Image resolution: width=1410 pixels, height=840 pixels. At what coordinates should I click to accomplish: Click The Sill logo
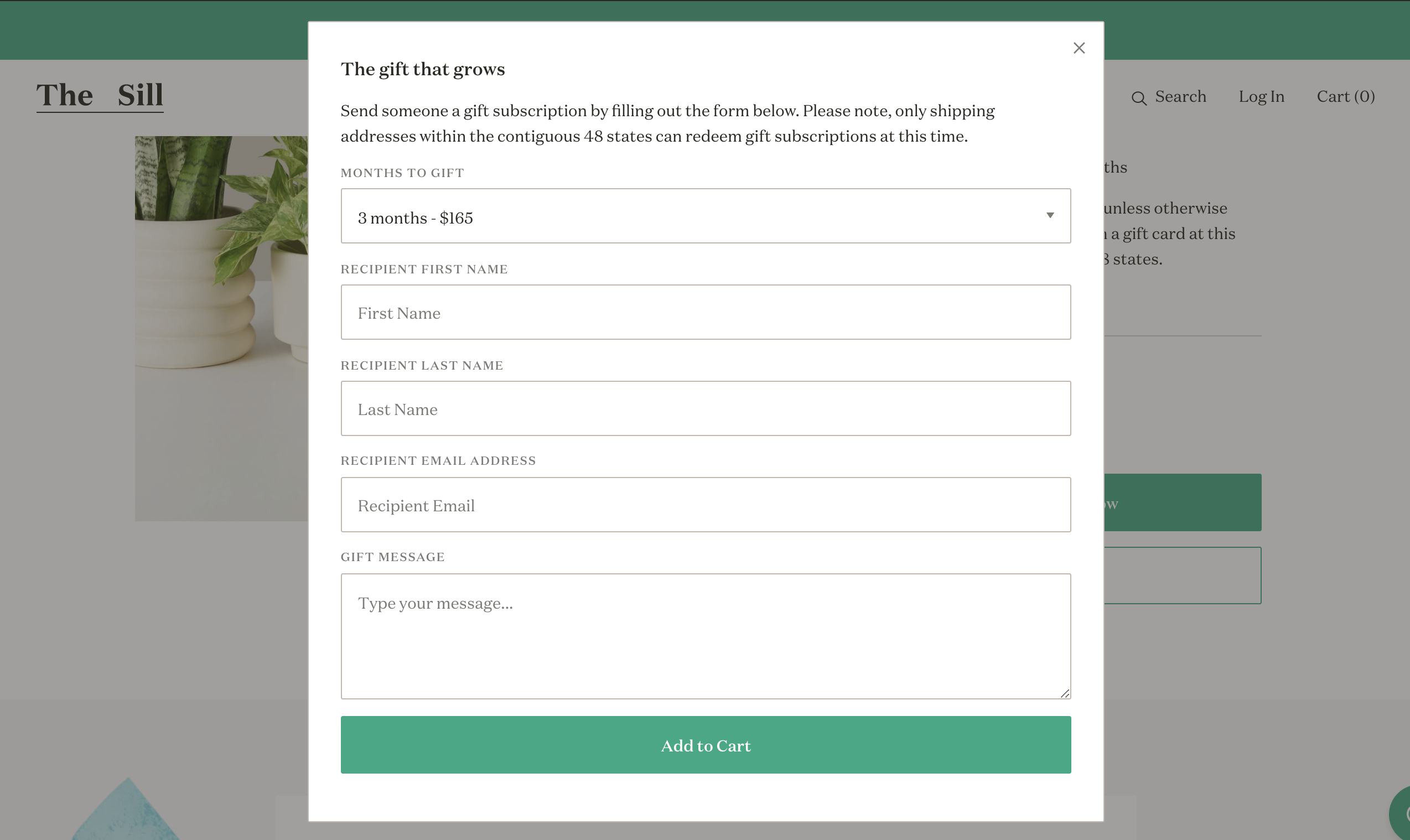[x=100, y=95]
